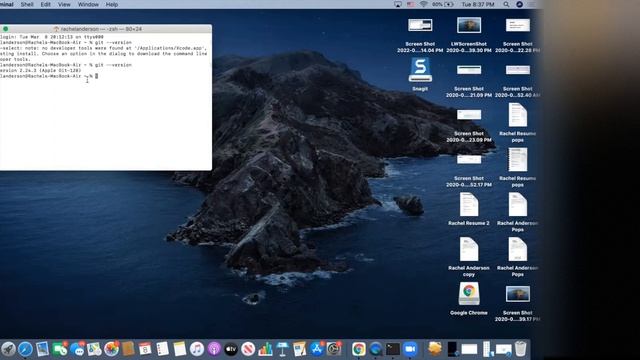This screenshot has height=360, width=640.
Task: Click Google Chrome in the Dock
Action: [359, 349]
